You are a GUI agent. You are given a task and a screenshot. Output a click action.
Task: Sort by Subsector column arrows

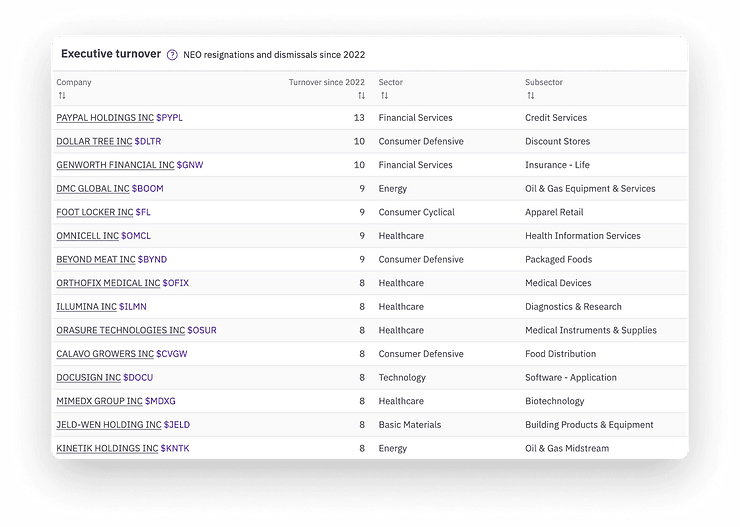click(x=530, y=96)
